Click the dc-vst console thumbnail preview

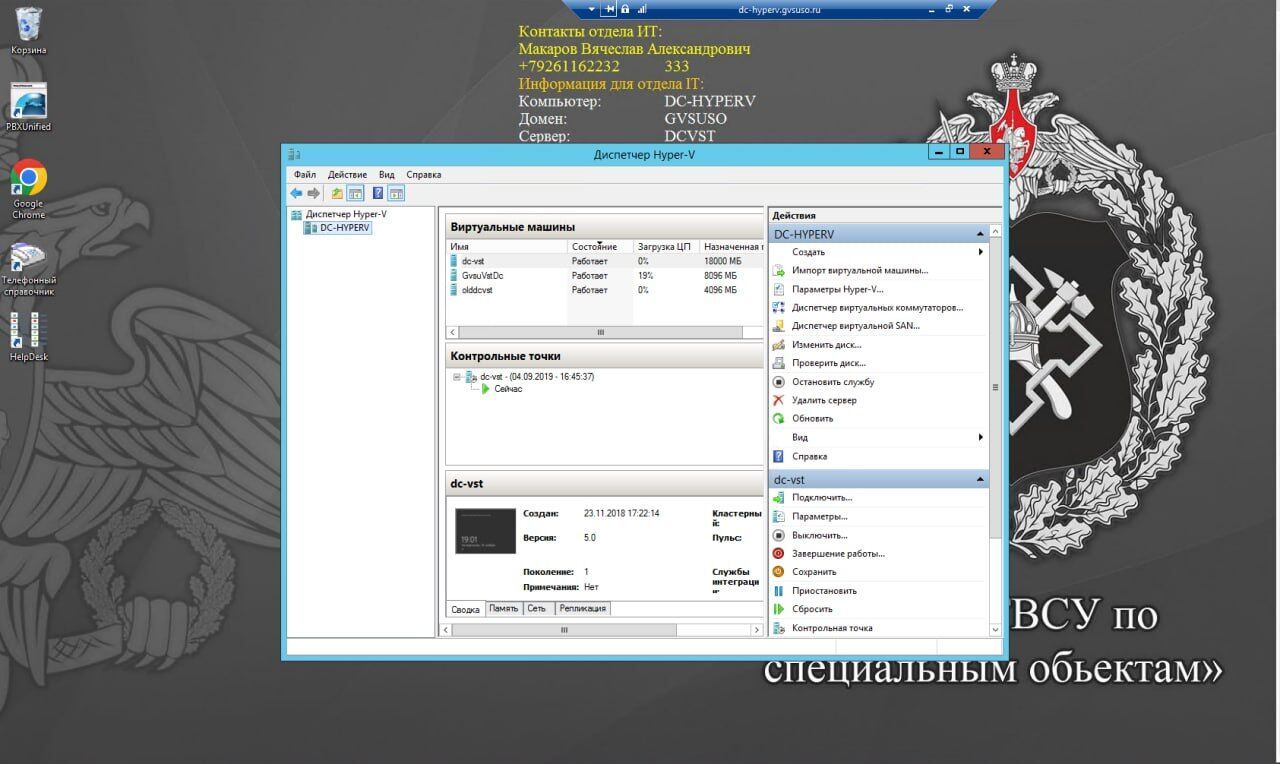click(x=485, y=531)
